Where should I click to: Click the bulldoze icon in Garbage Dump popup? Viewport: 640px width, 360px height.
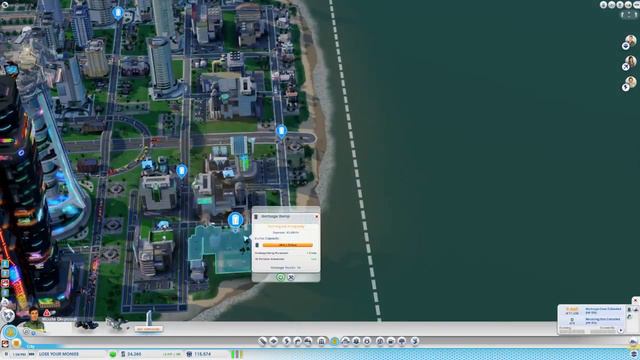point(291,277)
